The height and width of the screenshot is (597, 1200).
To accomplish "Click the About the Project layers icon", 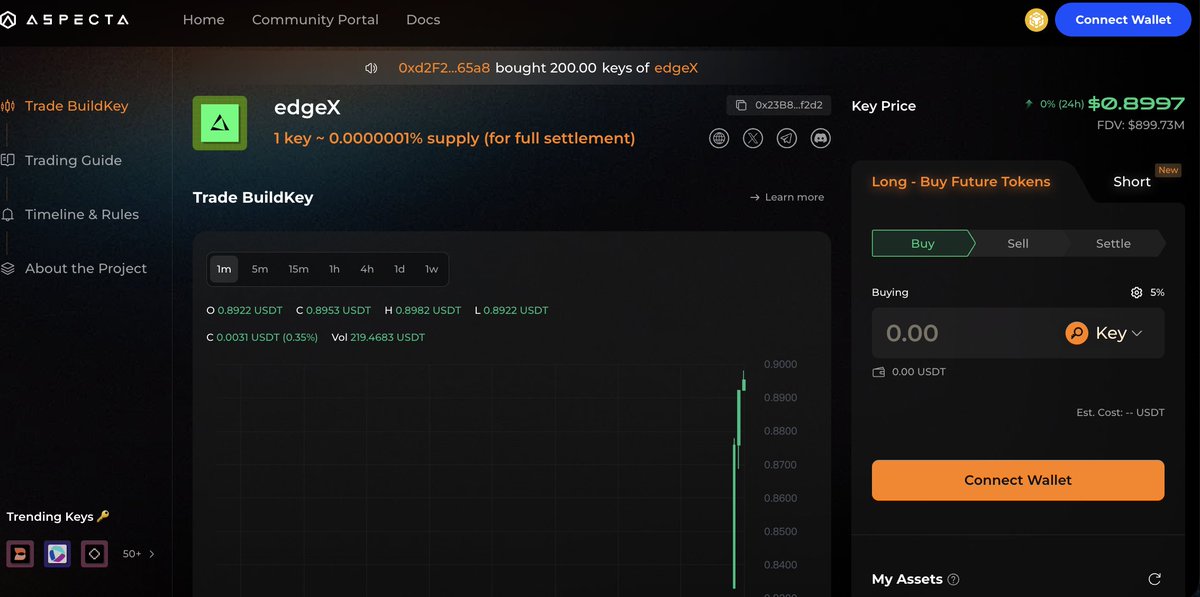I will (x=8, y=268).
